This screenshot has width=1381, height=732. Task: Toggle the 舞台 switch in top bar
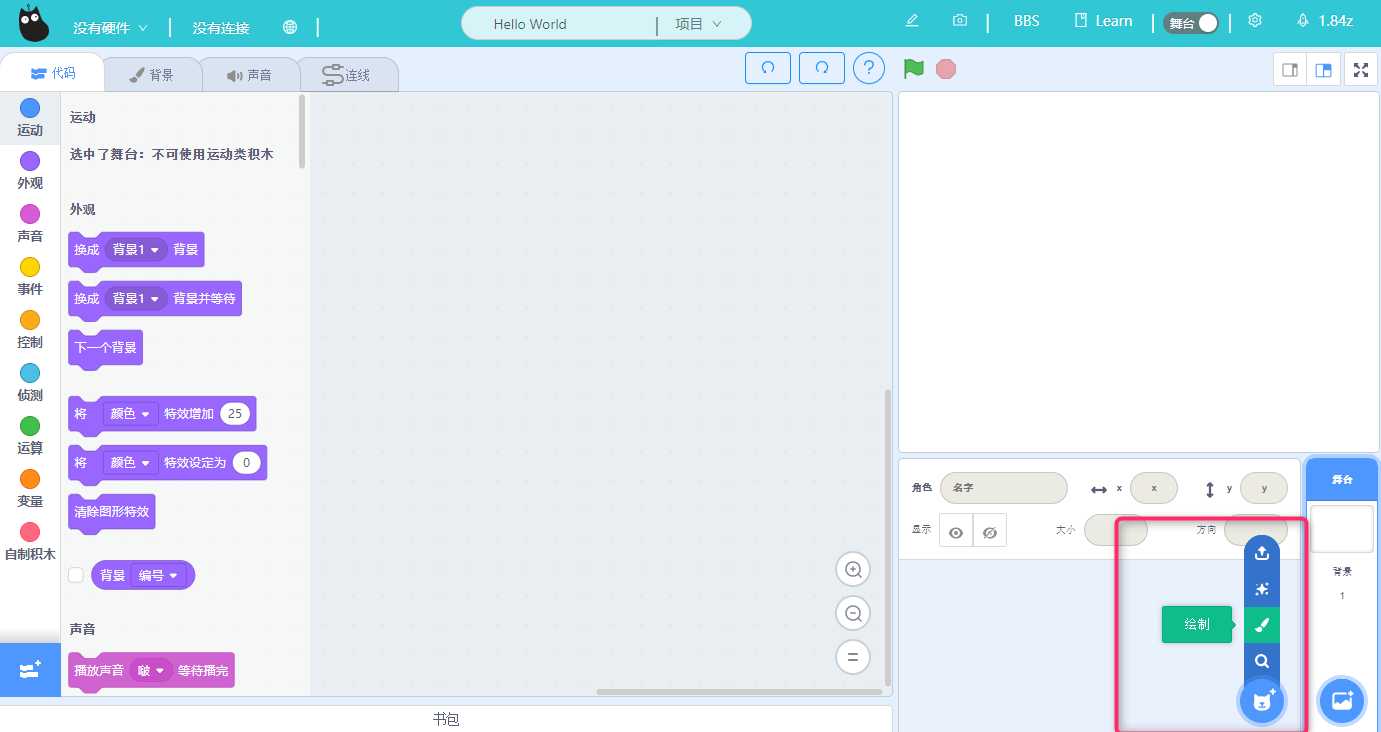click(x=1191, y=22)
